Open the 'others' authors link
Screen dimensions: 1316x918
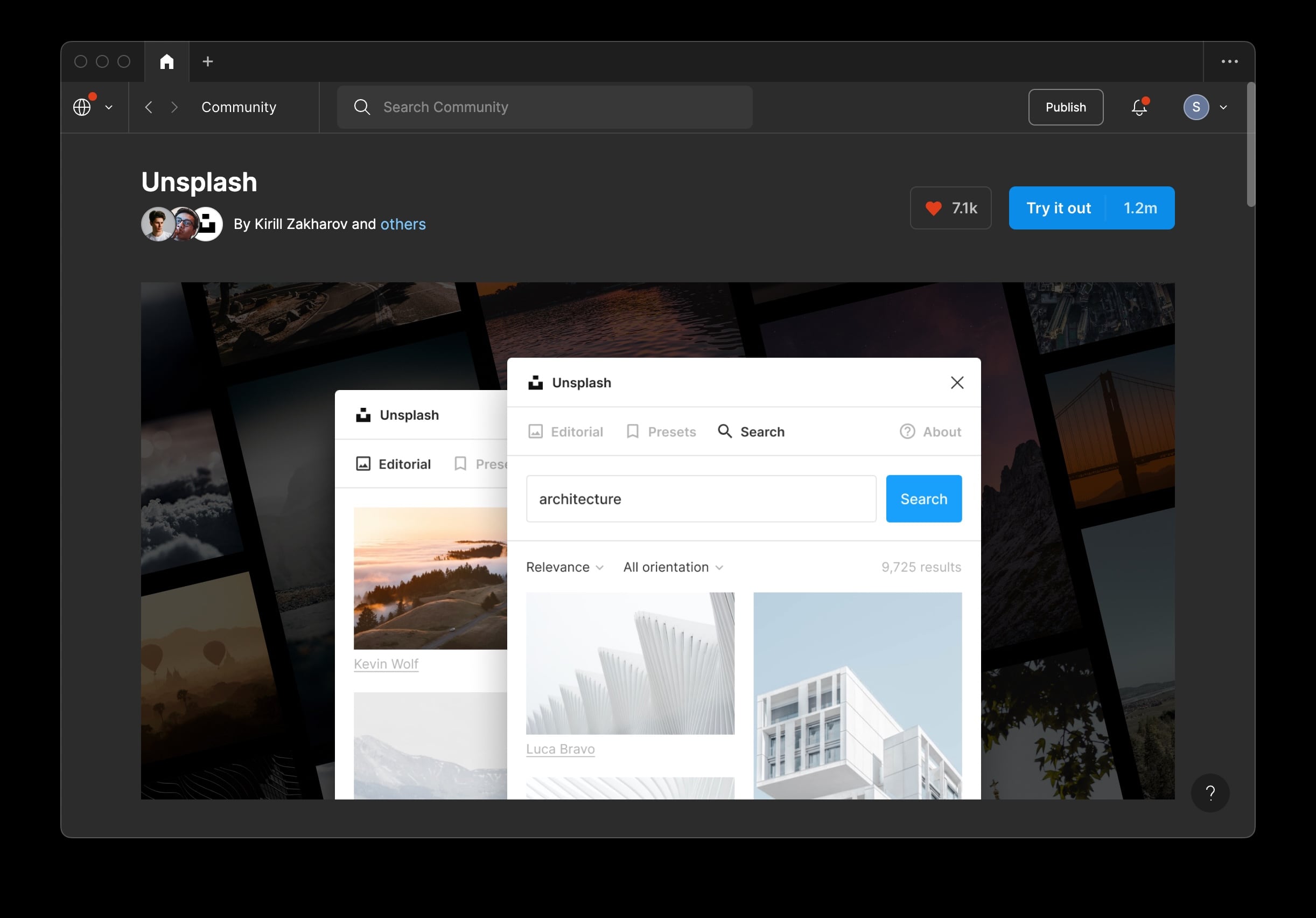(x=403, y=224)
